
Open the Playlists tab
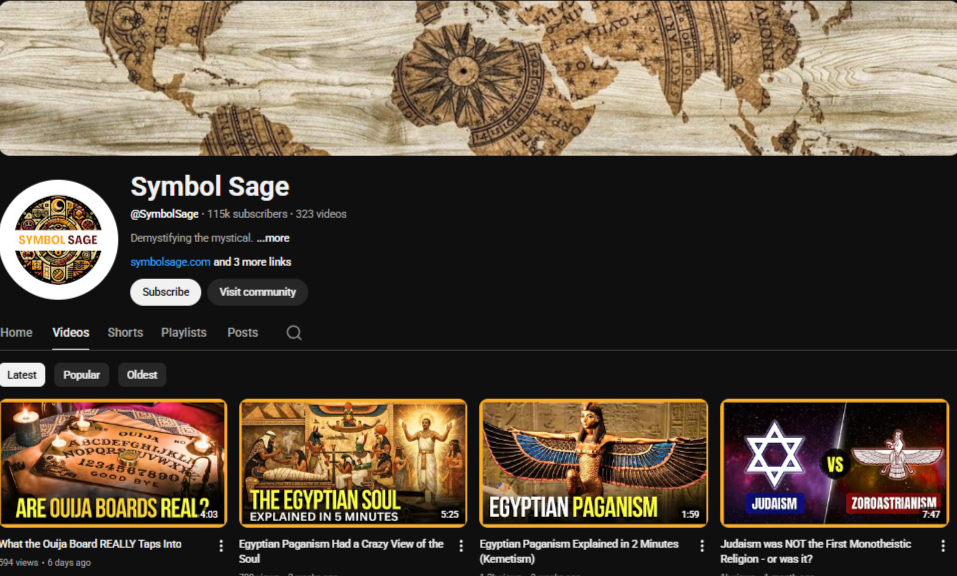click(184, 333)
